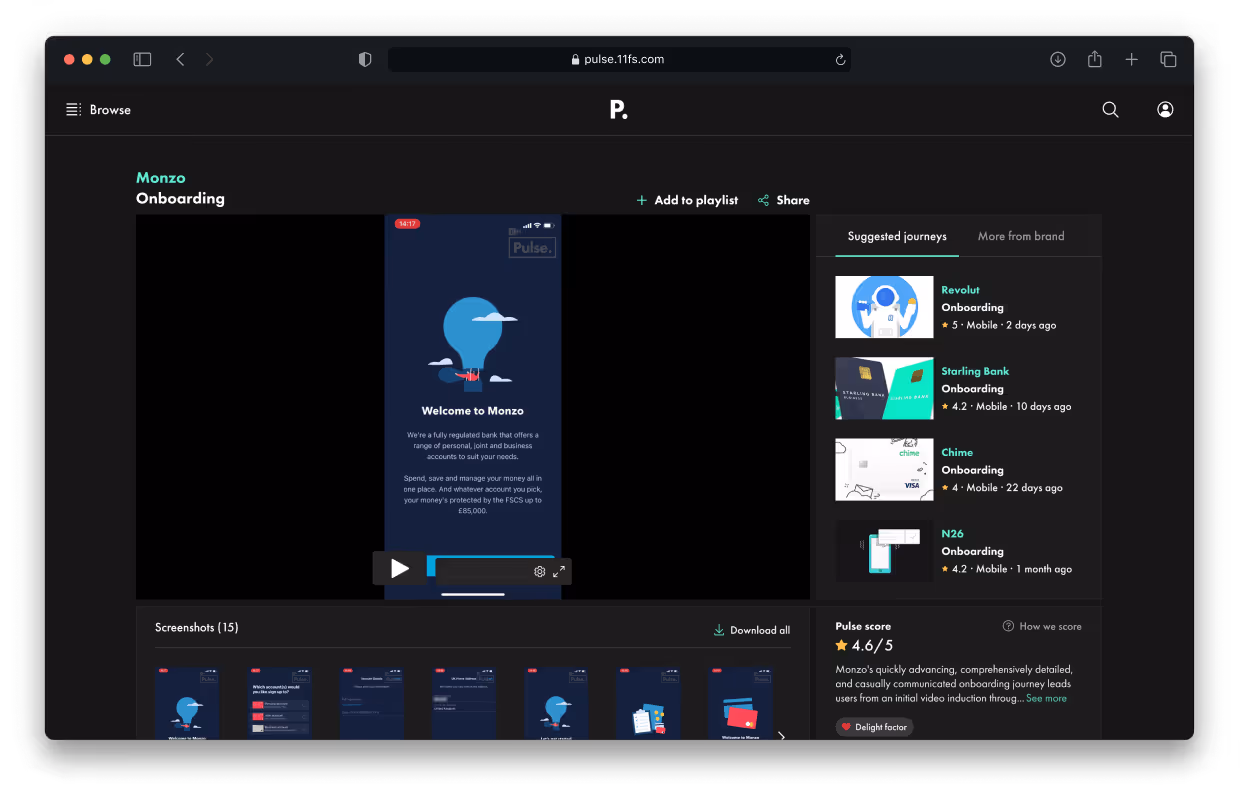Select the Suggested journeys tab
The height and width of the screenshot is (794, 1240).
897,236
